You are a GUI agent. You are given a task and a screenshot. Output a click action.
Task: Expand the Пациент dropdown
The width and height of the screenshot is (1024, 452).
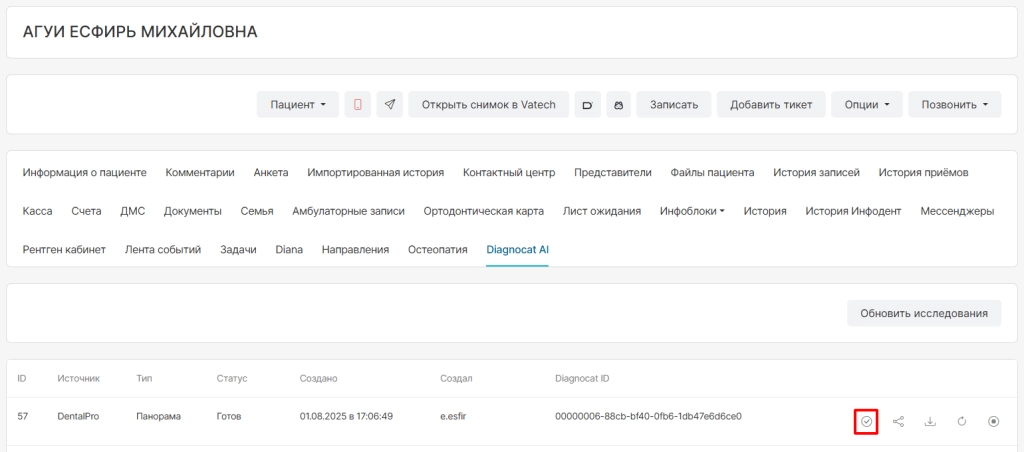[298, 105]
